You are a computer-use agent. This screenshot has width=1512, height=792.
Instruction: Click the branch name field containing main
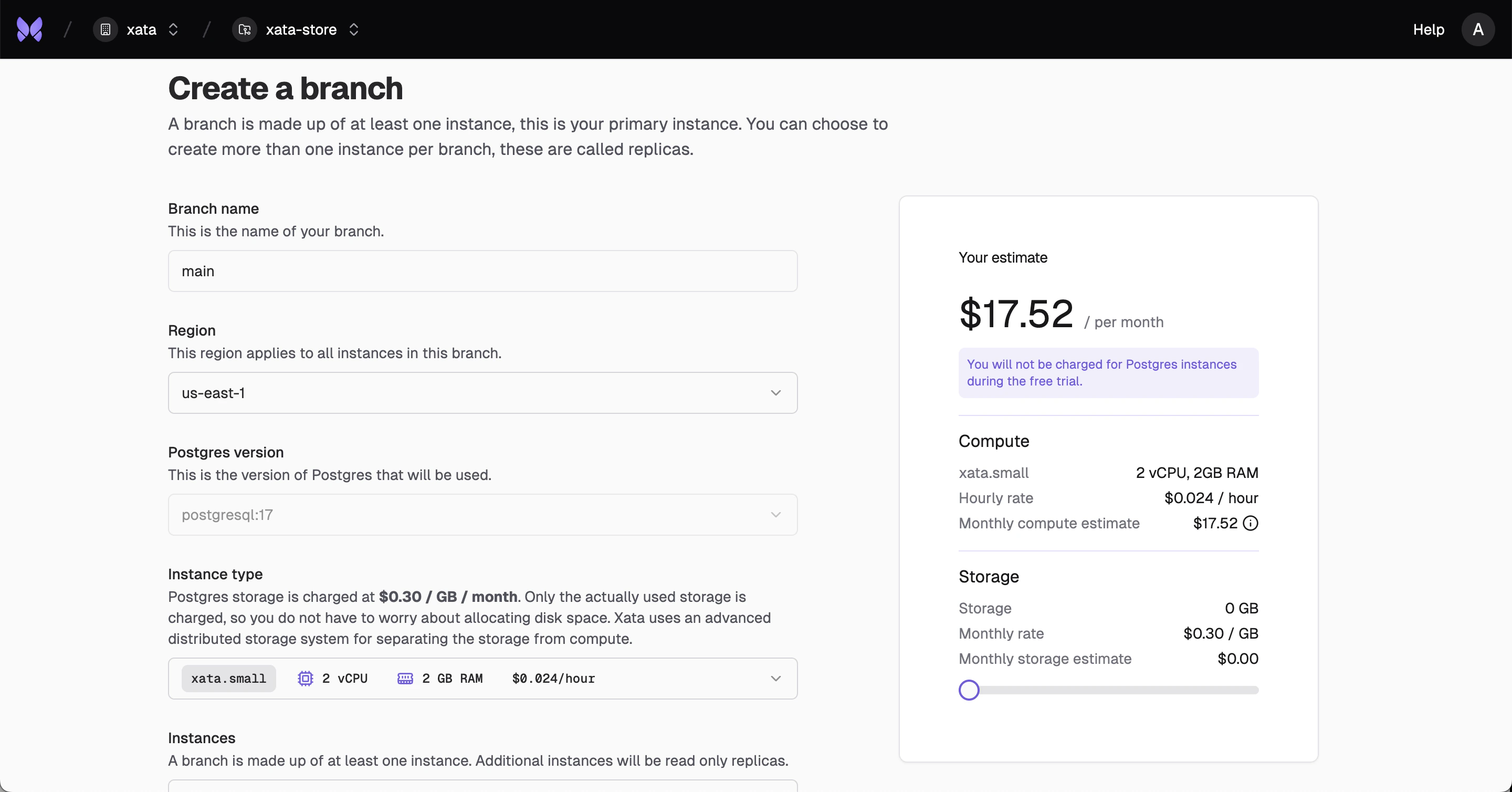(x=482, y=270)
